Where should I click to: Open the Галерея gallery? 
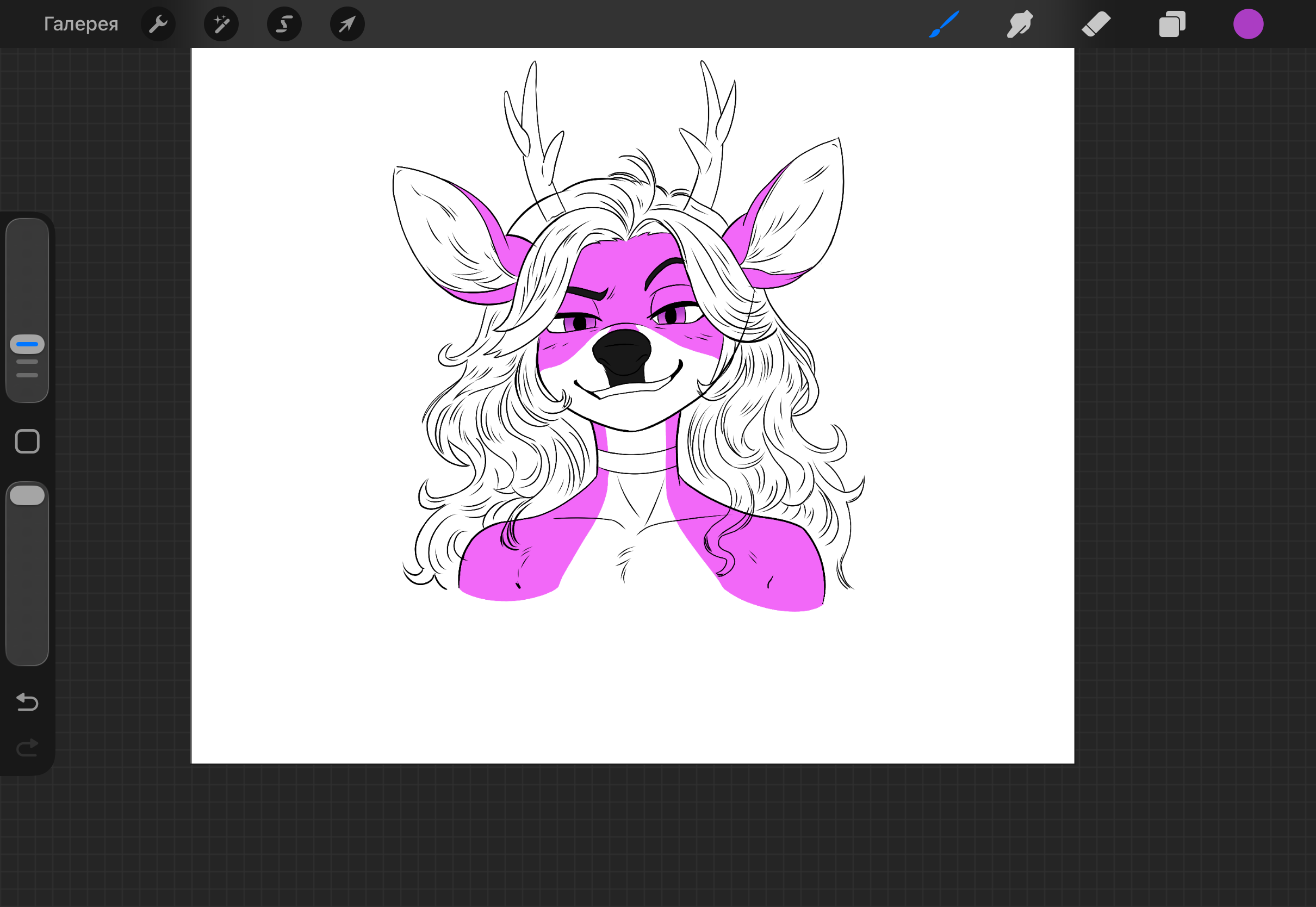[x=80, y=24]
